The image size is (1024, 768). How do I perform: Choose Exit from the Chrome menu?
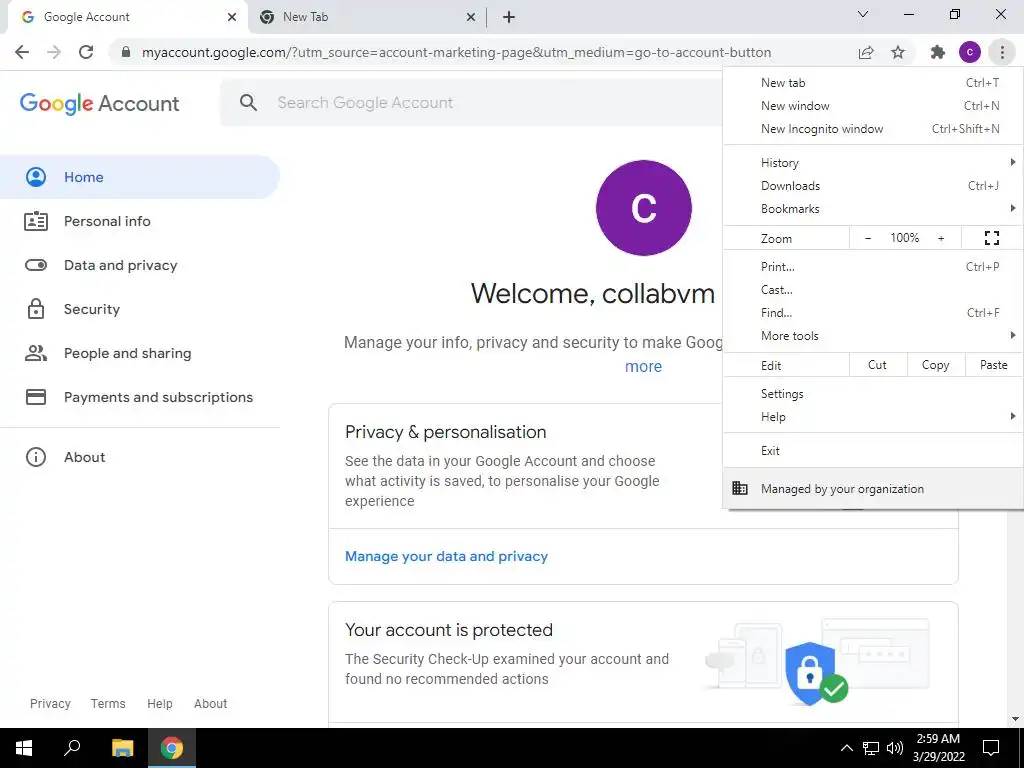(x=872, y=451)
